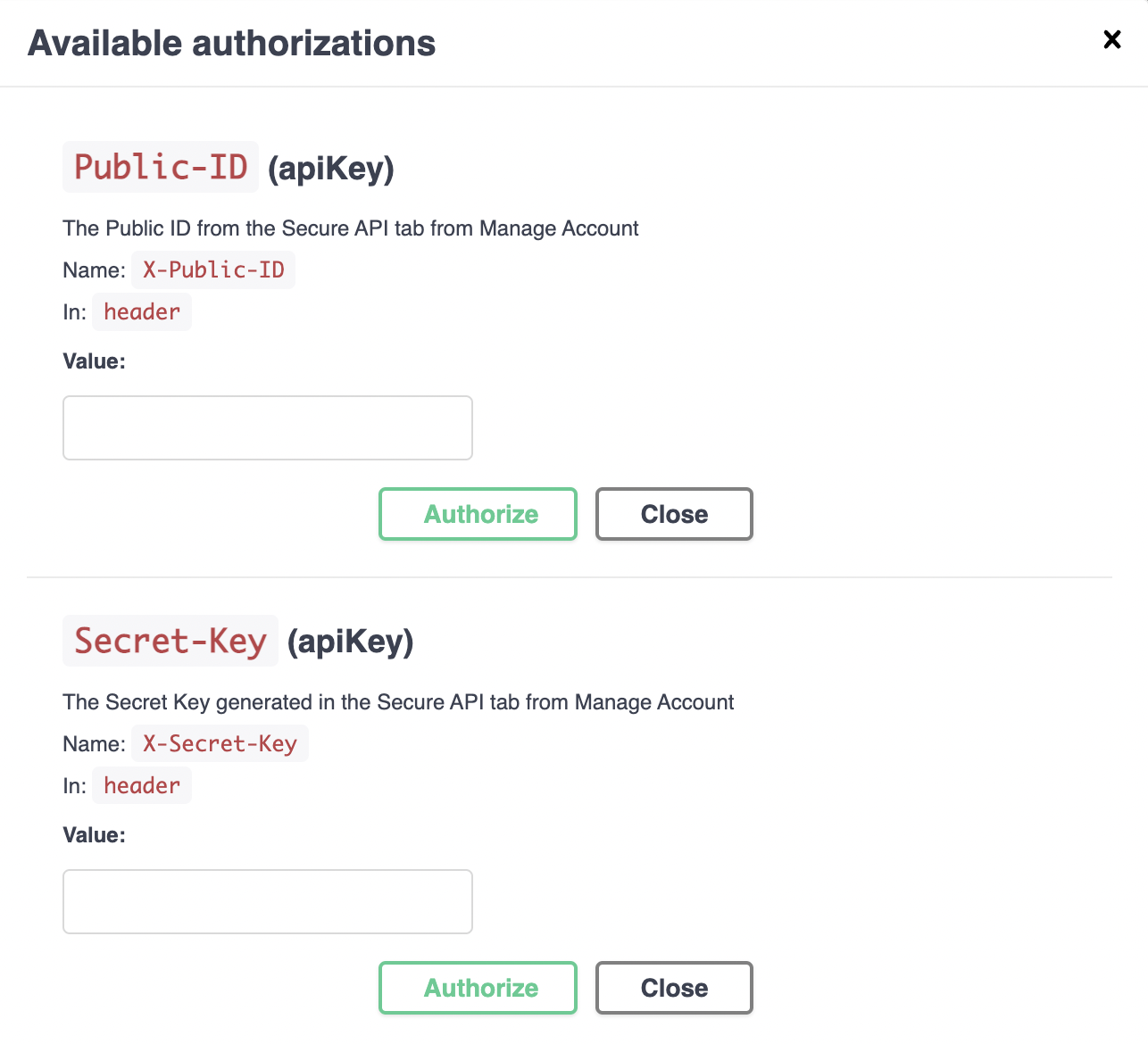Click header code tag under X-Secret-Key
Image resolution: width=1148 pixels, height=1044 pixels.
pos(142,785)
